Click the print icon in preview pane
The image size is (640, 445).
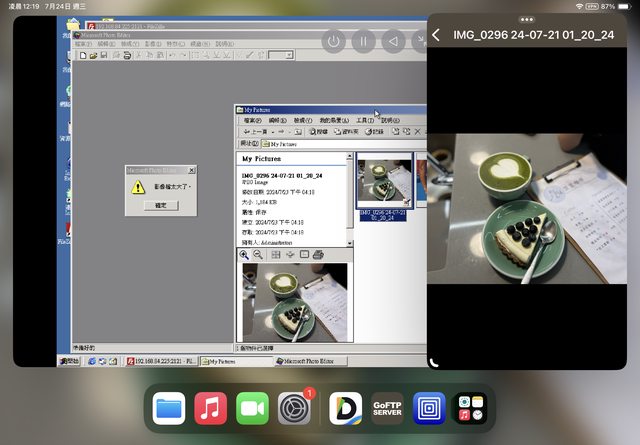coord(318,255)
